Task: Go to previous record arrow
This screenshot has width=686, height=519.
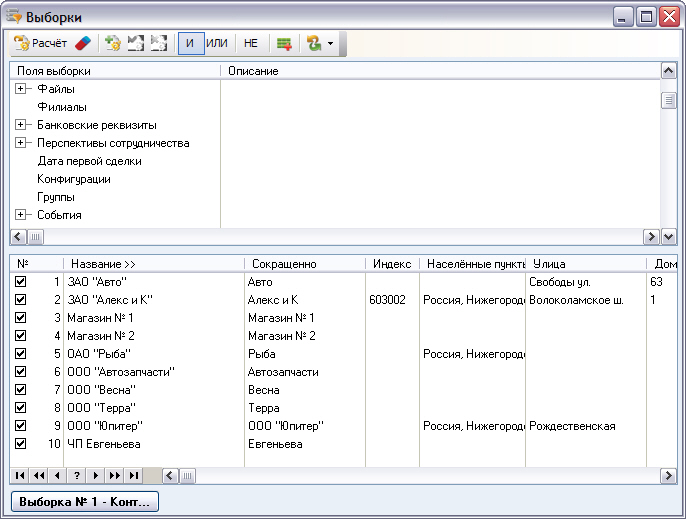Action: point(58,475)
